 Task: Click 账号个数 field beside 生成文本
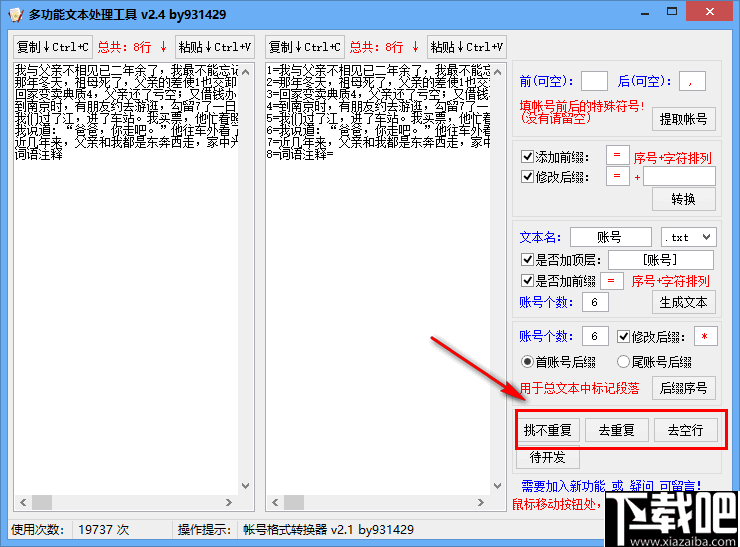click(x=595, y=302)
